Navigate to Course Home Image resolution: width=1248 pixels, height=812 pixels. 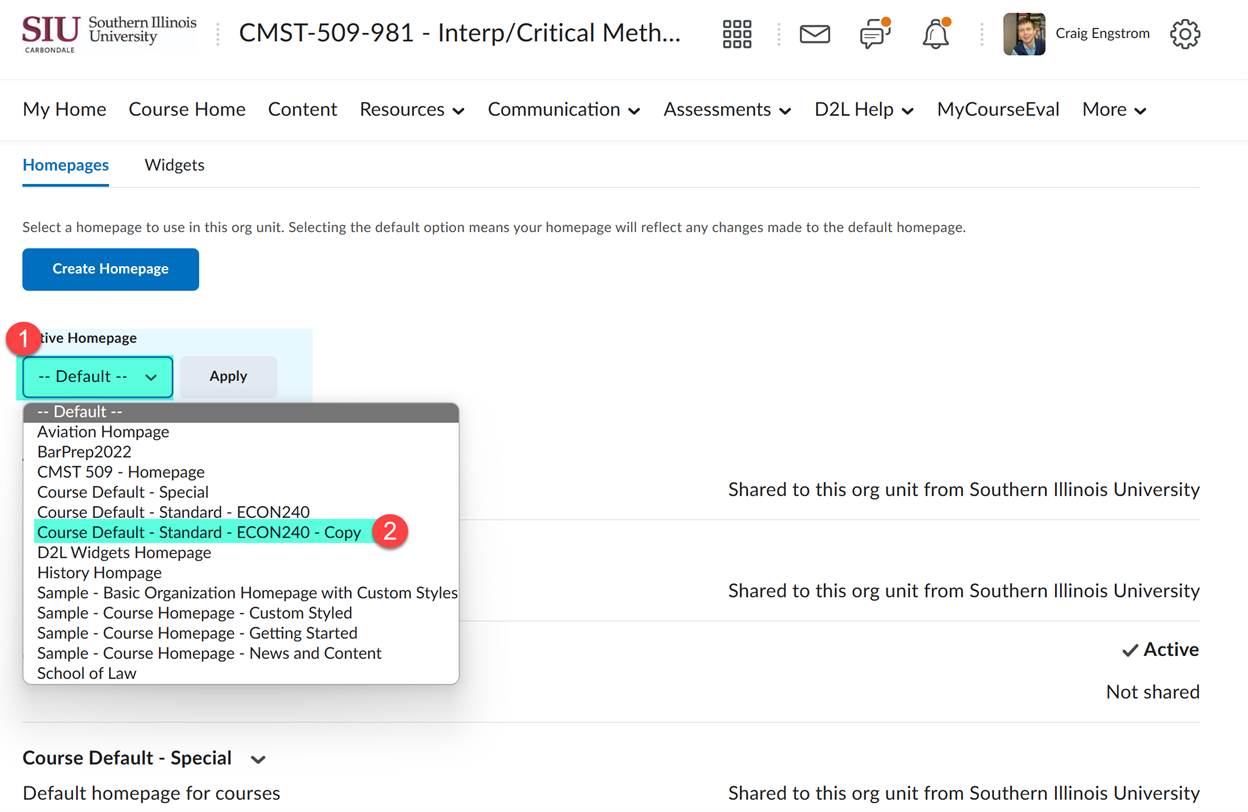click(x=186, y=109)
